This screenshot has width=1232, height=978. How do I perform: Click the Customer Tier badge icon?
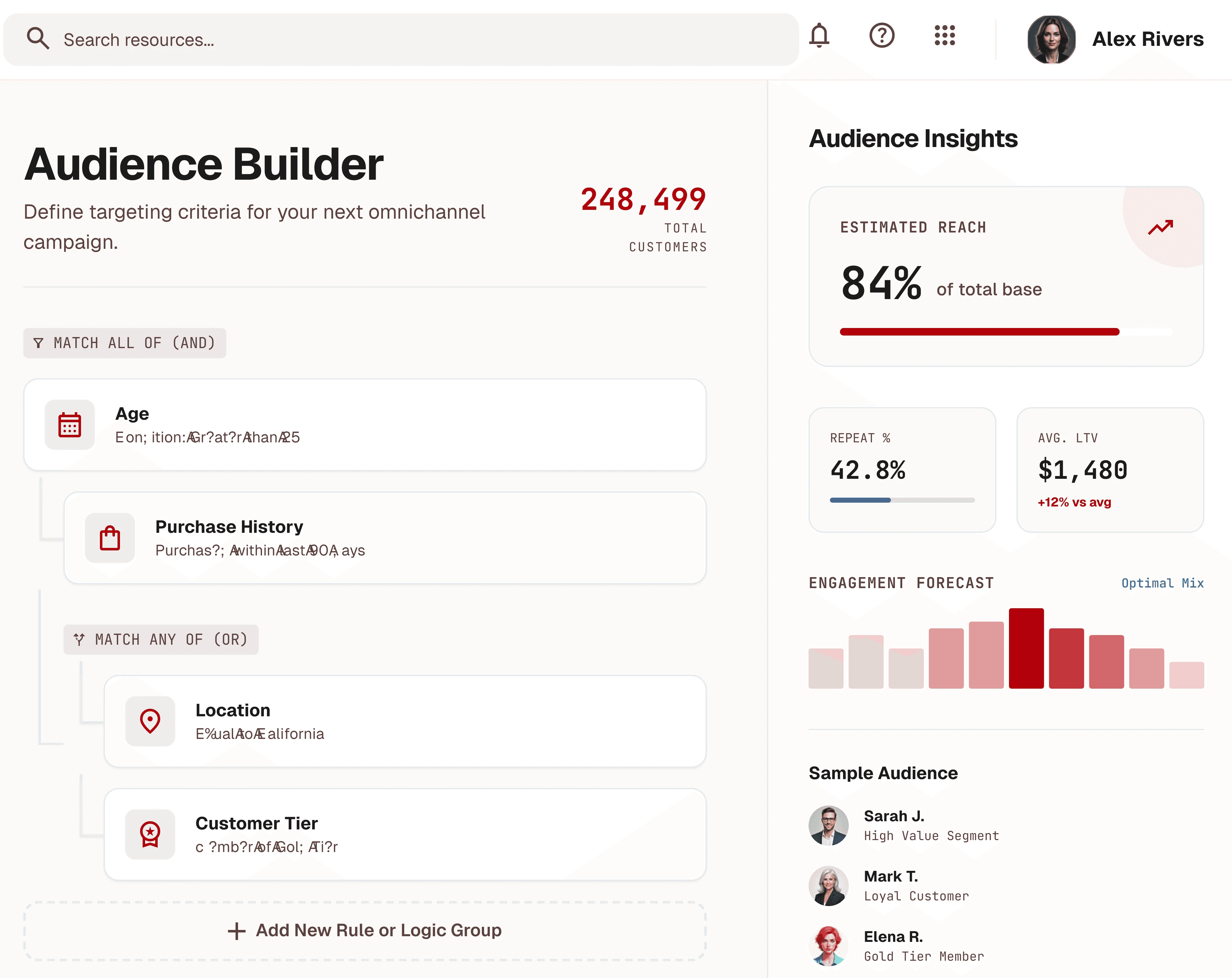[x=150, y=834]
